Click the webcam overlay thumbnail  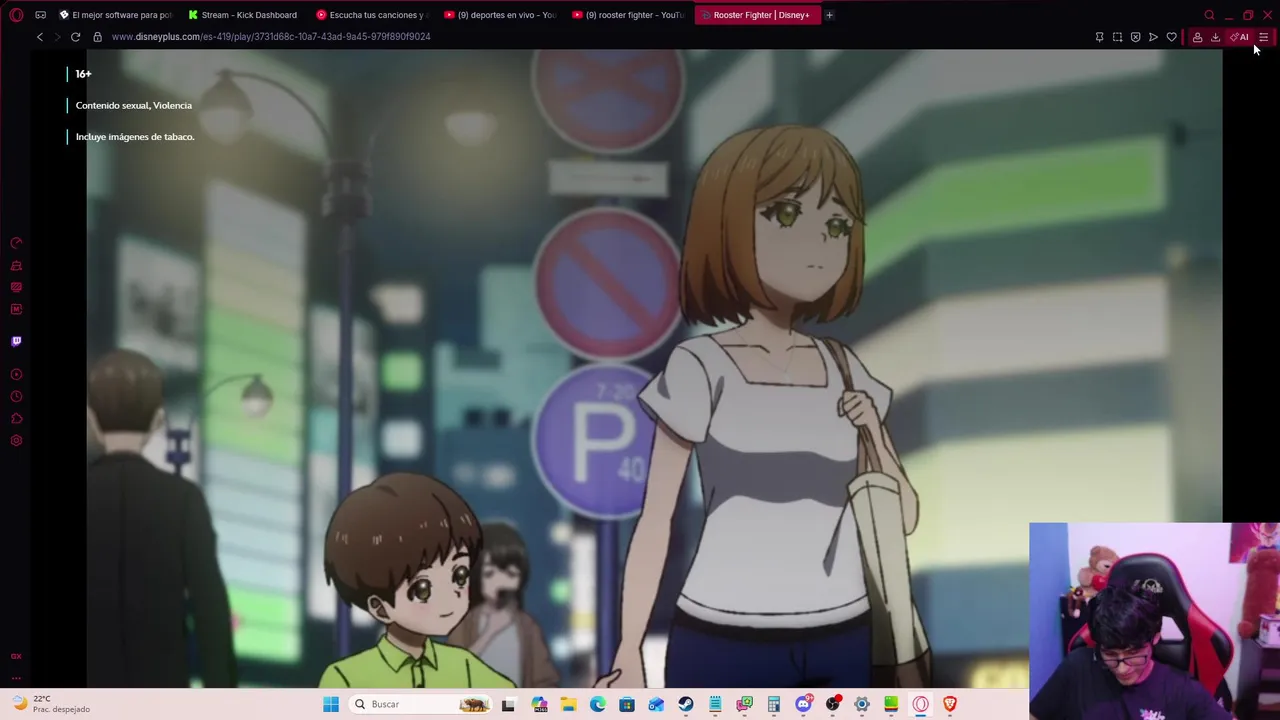1154,621
